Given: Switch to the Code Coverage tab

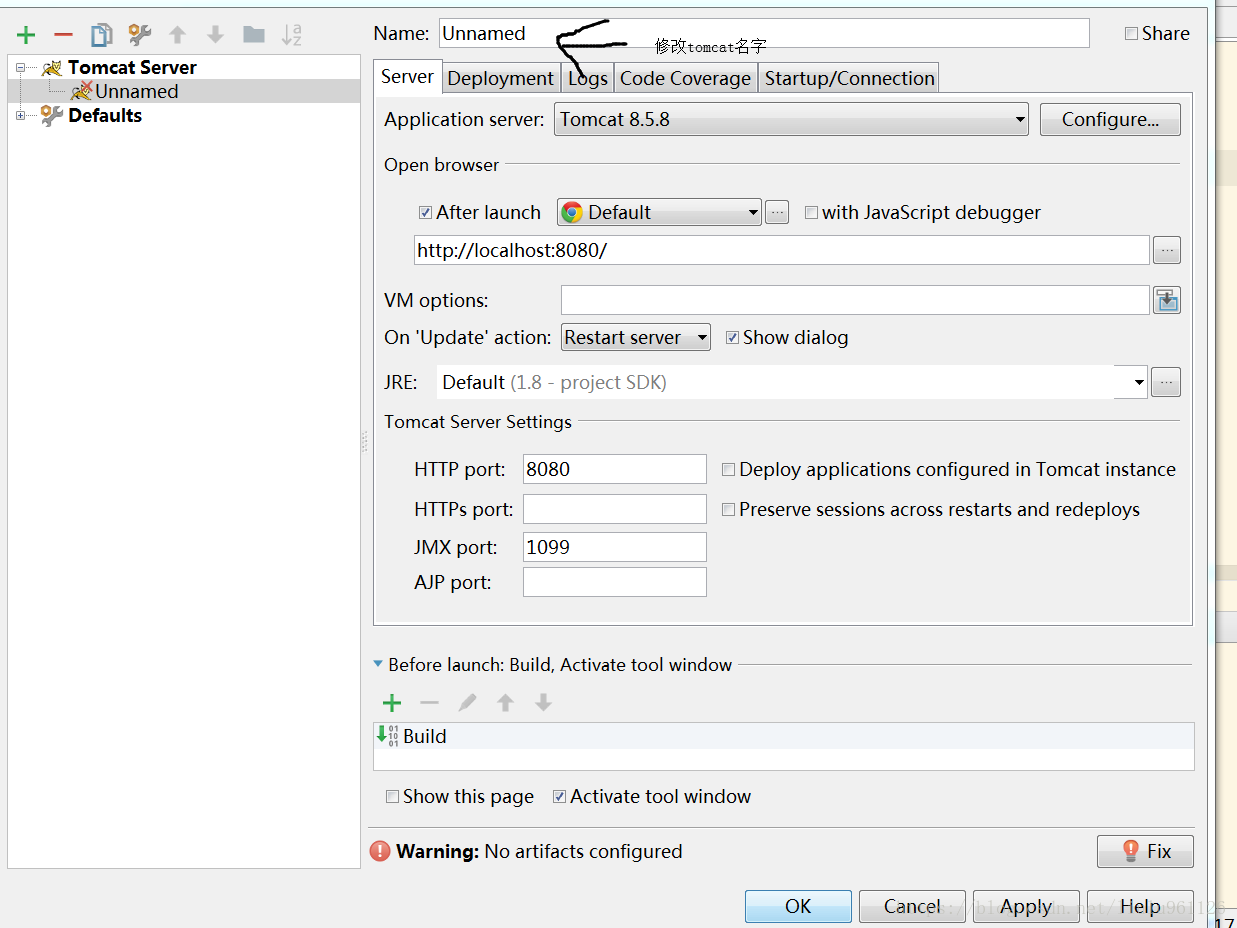Looking at the screenshot, I should coord(686,78).
